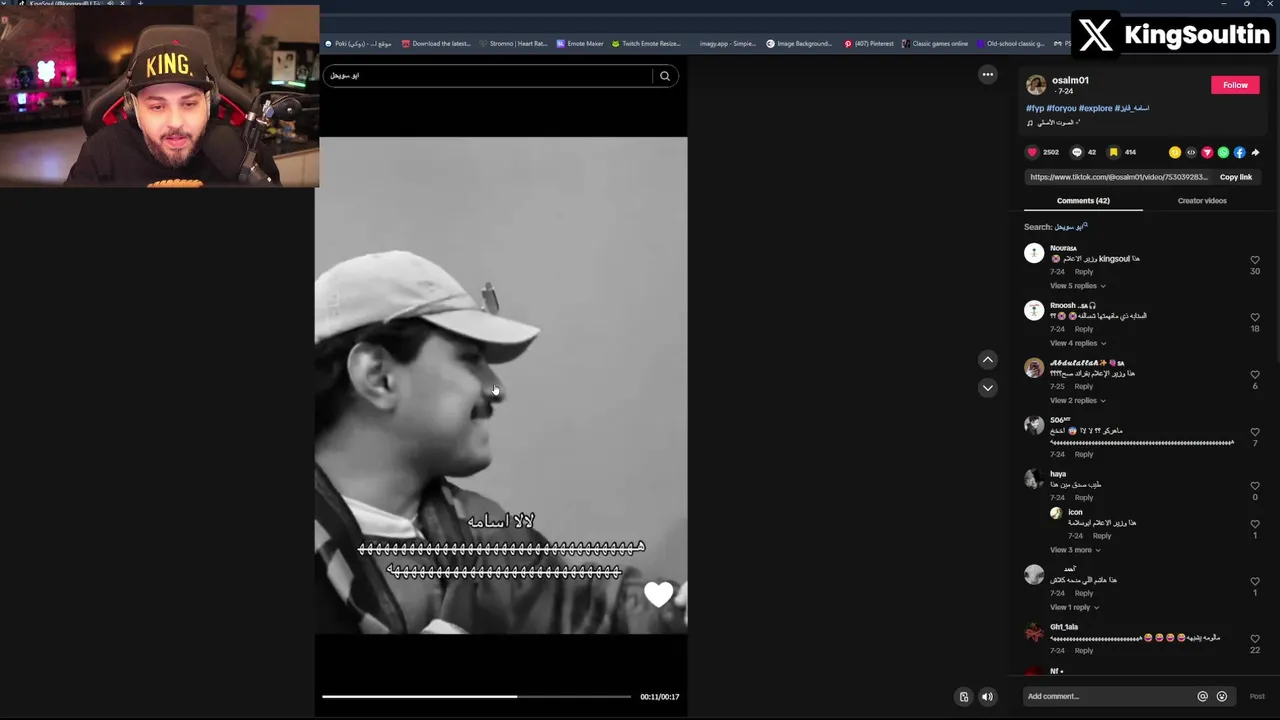This screenshot has height=720, width=1280.
Task: Open the Pinterest bookmark
Action: click(x=869, y=44)
